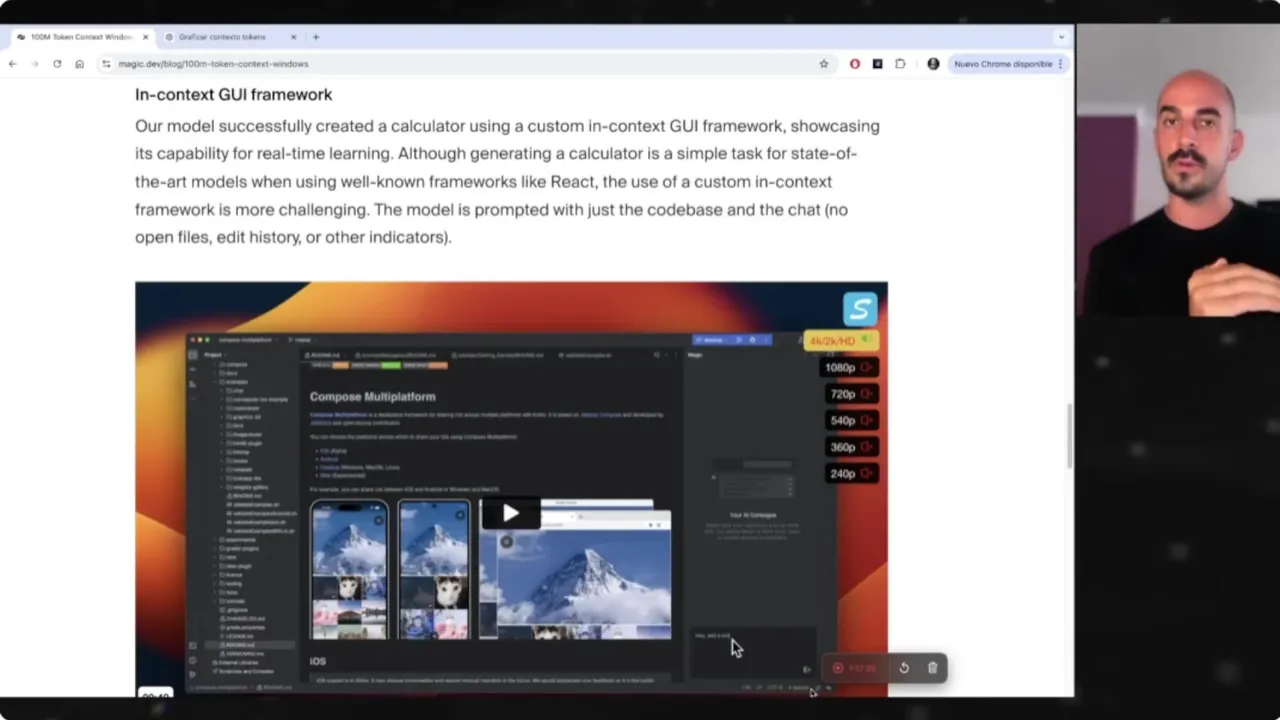Go back using the browser back arrow
The image size is (1280, 720).
click(12, 64)
